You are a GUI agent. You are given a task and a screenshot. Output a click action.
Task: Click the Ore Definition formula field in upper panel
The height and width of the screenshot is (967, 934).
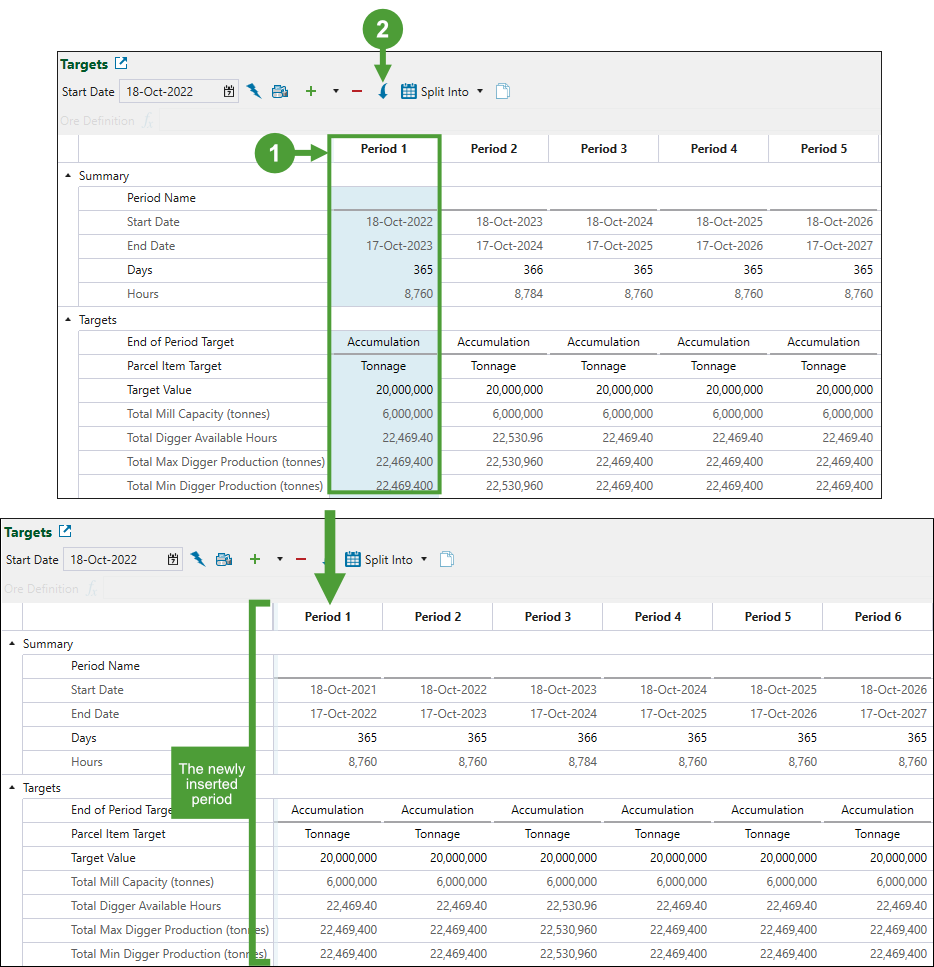coord(519,120)
